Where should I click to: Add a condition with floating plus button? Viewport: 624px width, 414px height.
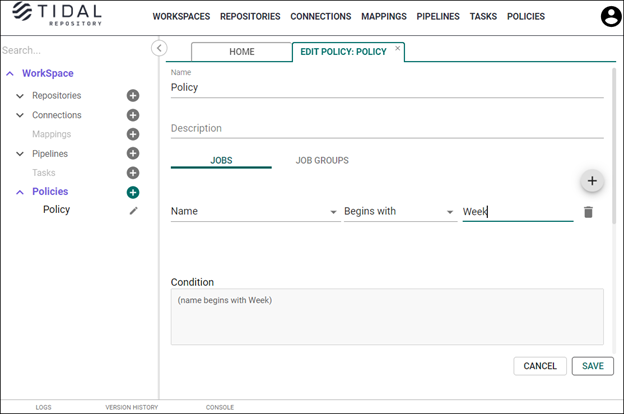click(592, 181)
